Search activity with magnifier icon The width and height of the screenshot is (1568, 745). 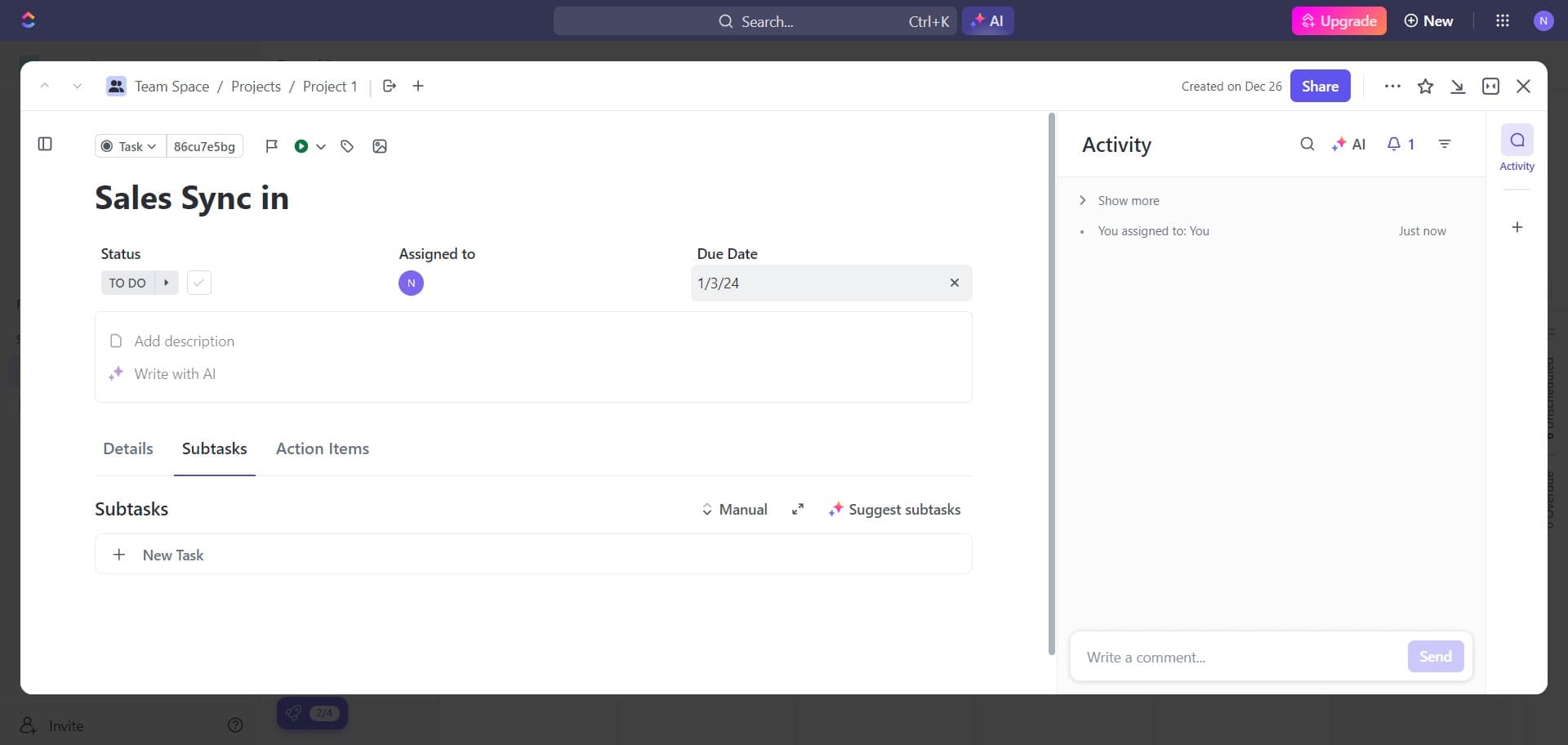click(x=1307, y=145)
